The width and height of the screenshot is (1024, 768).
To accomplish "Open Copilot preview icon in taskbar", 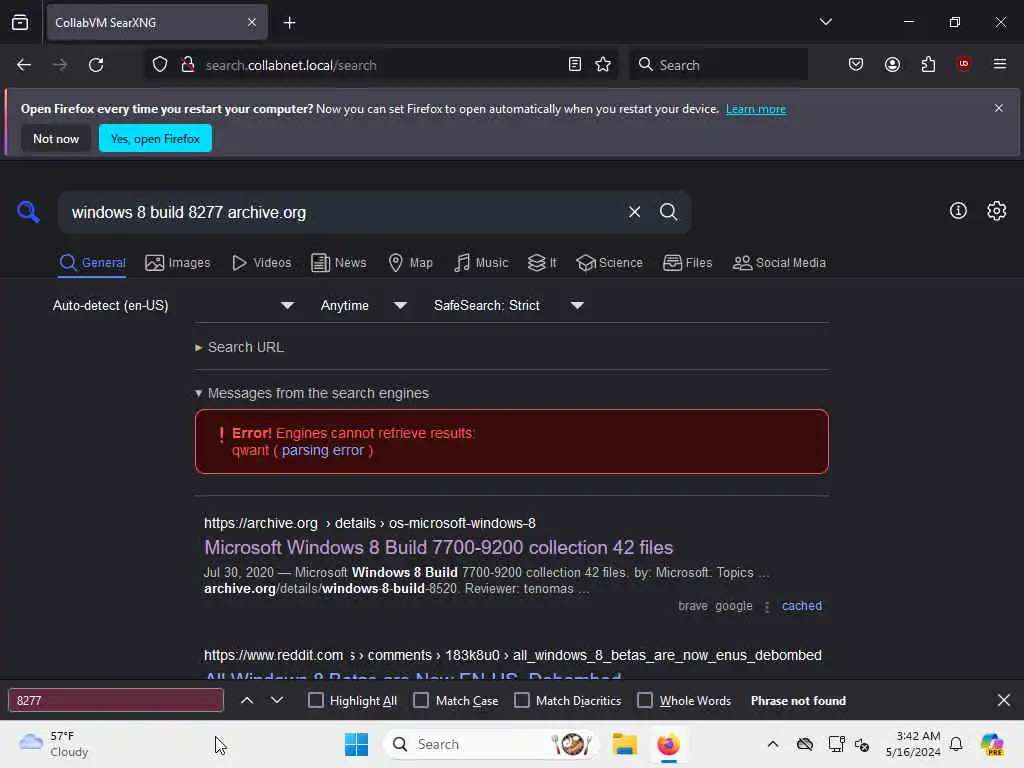I will (991, 744).
